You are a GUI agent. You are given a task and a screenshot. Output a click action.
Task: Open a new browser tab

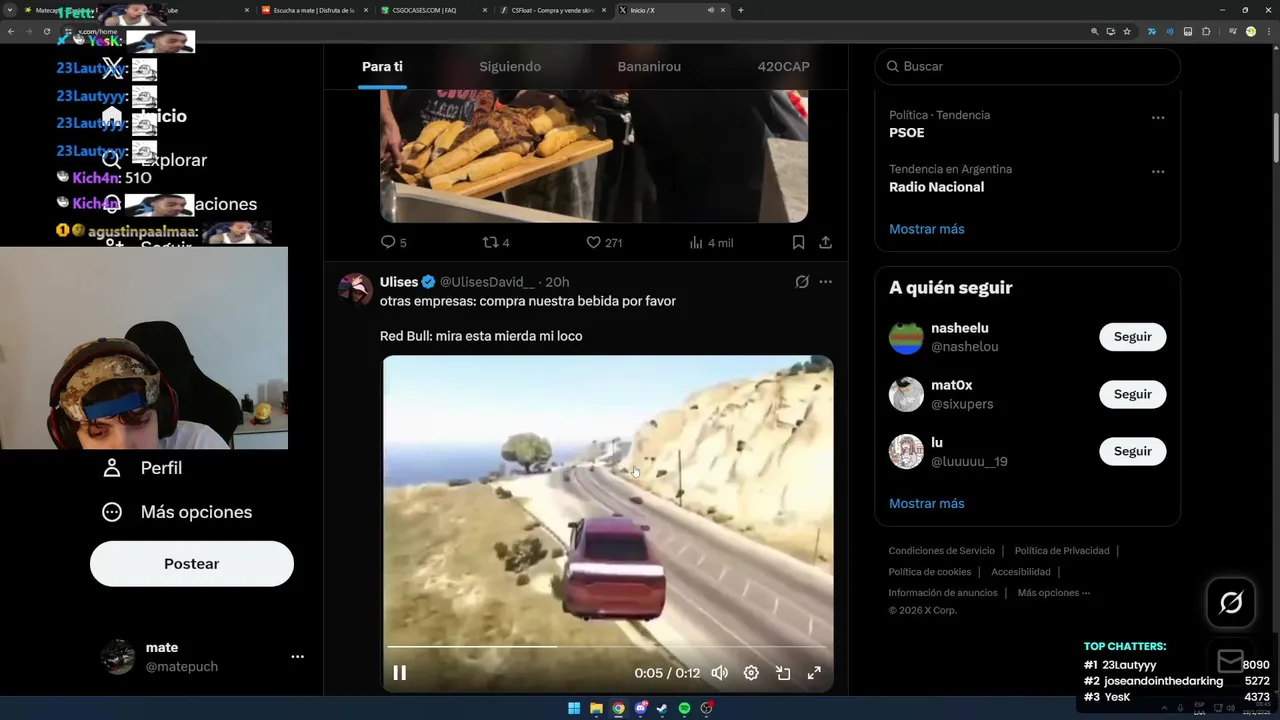pyautogui.click(x=740, y=10)
